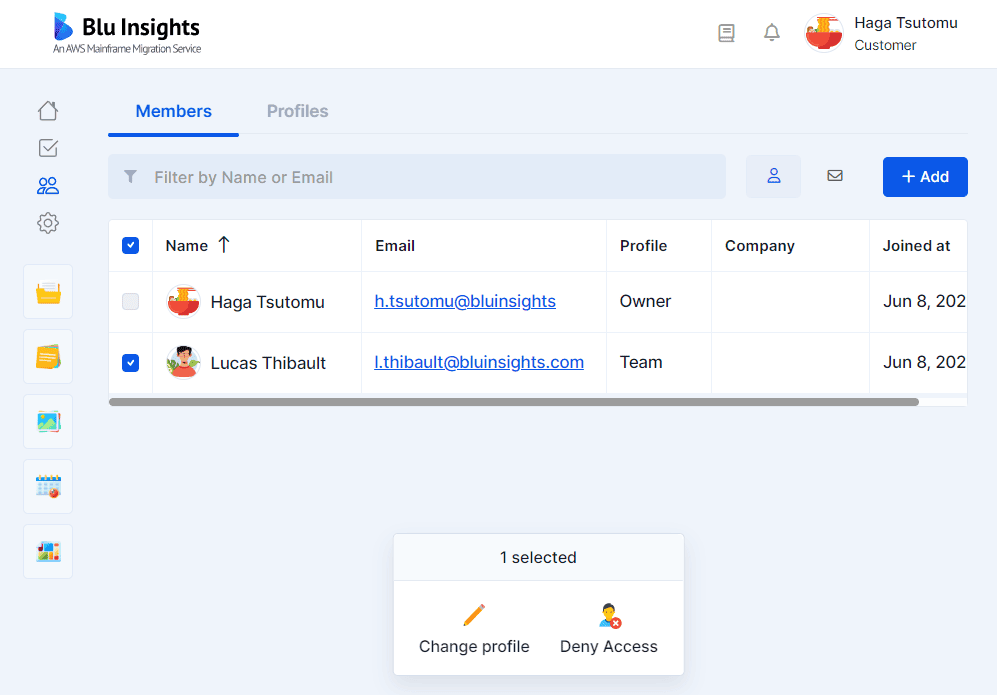The height and width of the screenshot is (695, 997).
Task: Click the horizontal table scrollbar
Action: [x=513, y=402]
